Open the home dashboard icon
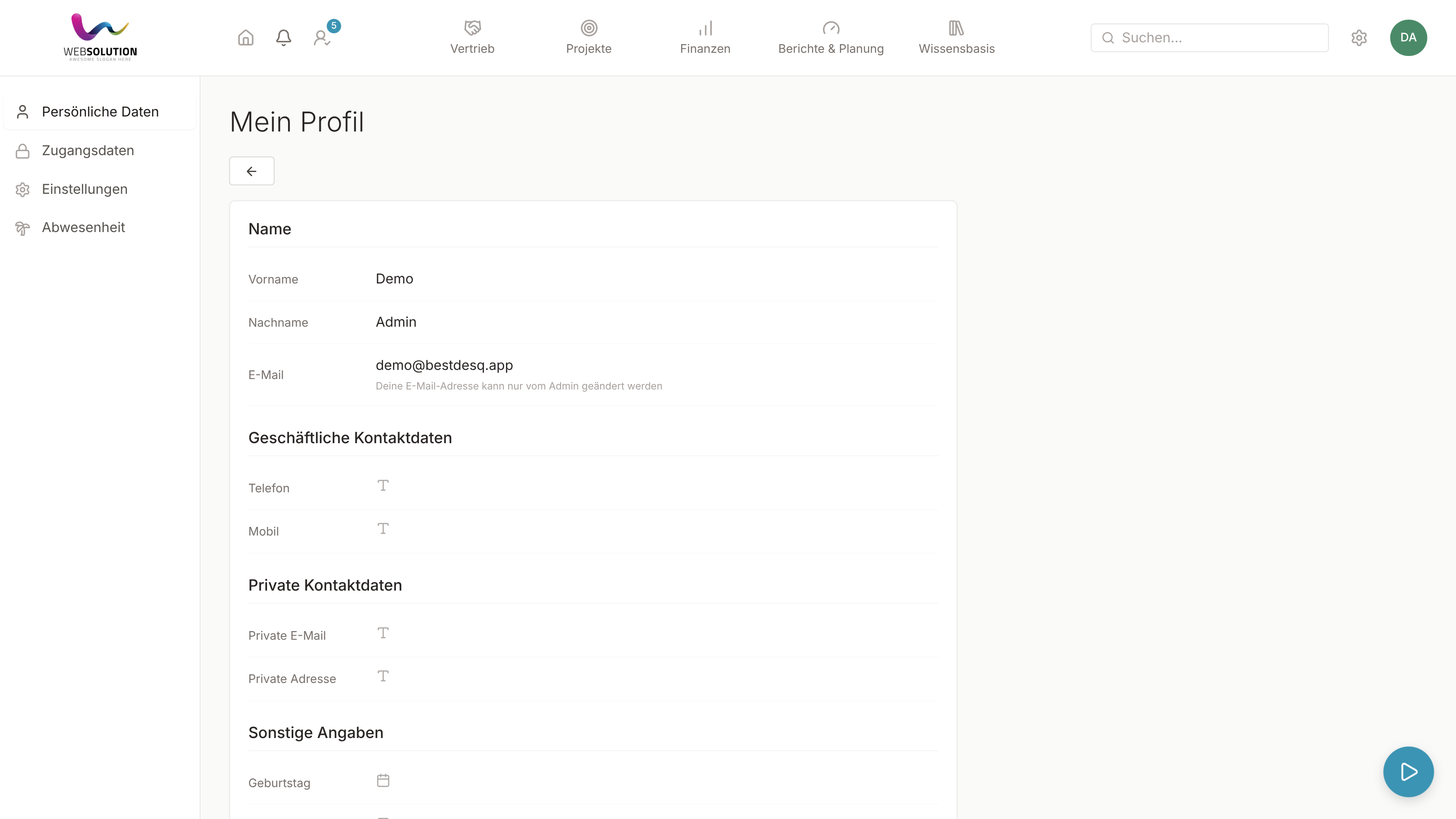The height and width of the screenshot is (819, 1456). click(x=246, y=37)
